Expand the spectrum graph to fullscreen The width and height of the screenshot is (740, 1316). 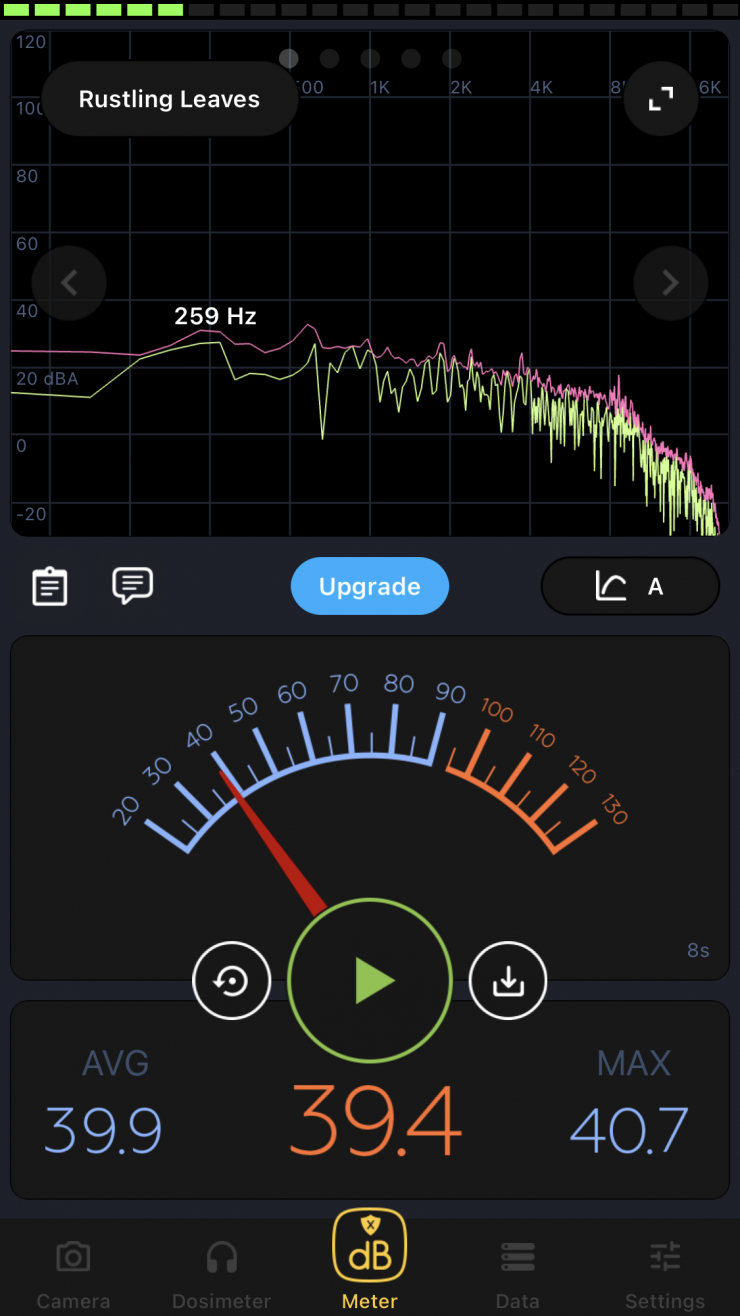coord(660,99)
